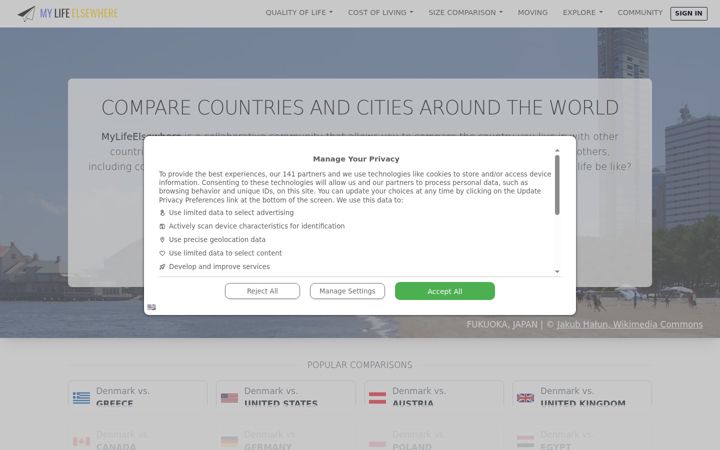Screen dimensions: 720x450
Task: Reject all cookies in privacy dialog
Action: 262,291
